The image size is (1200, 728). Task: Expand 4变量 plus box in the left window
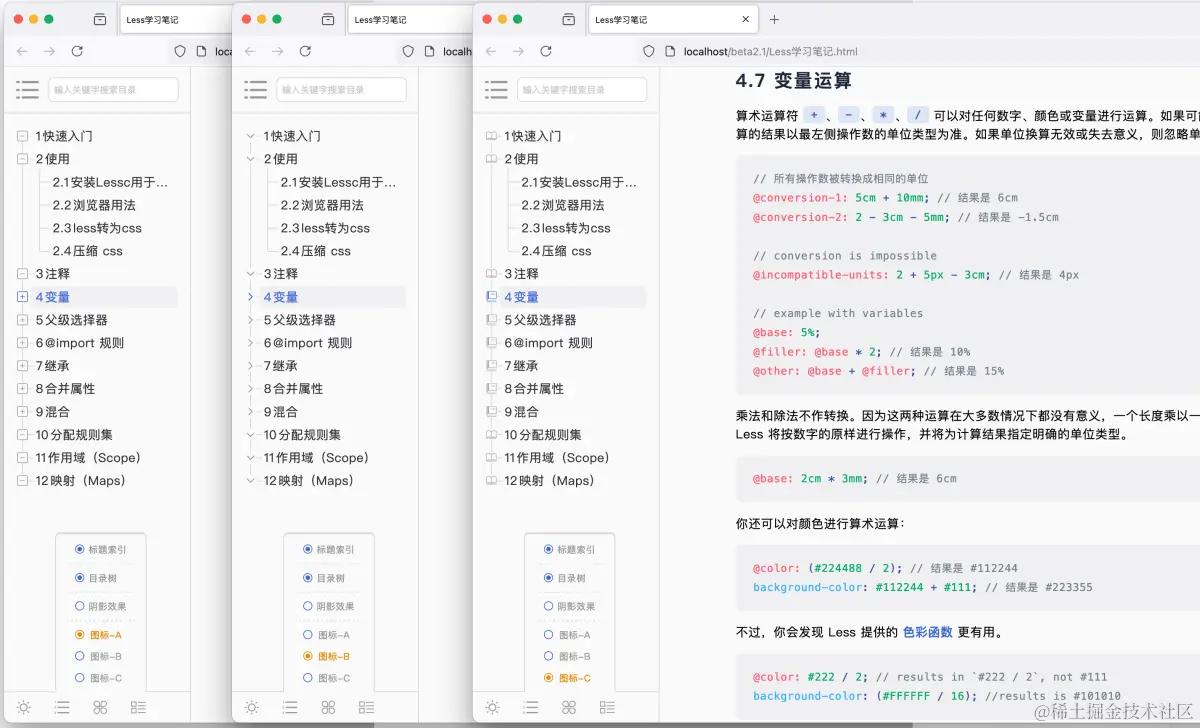22,297
